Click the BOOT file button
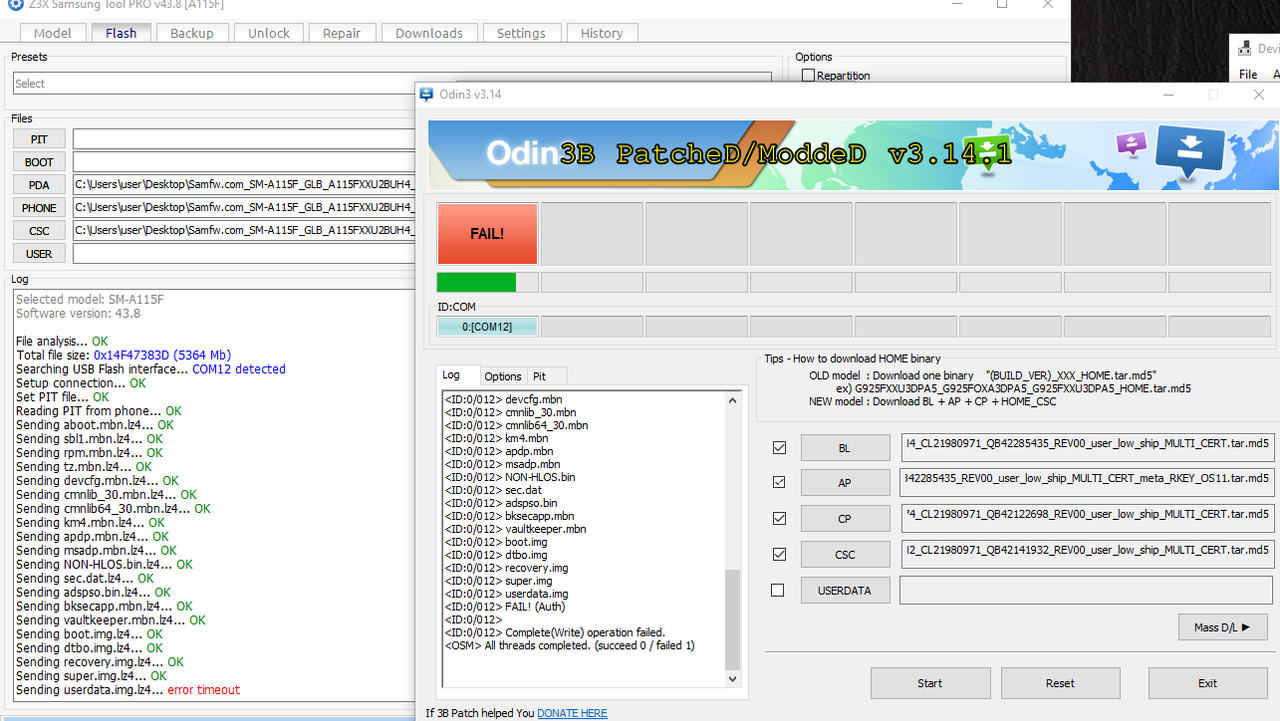This screenshot has height=721, width=1280. click(x=39, y=162)
